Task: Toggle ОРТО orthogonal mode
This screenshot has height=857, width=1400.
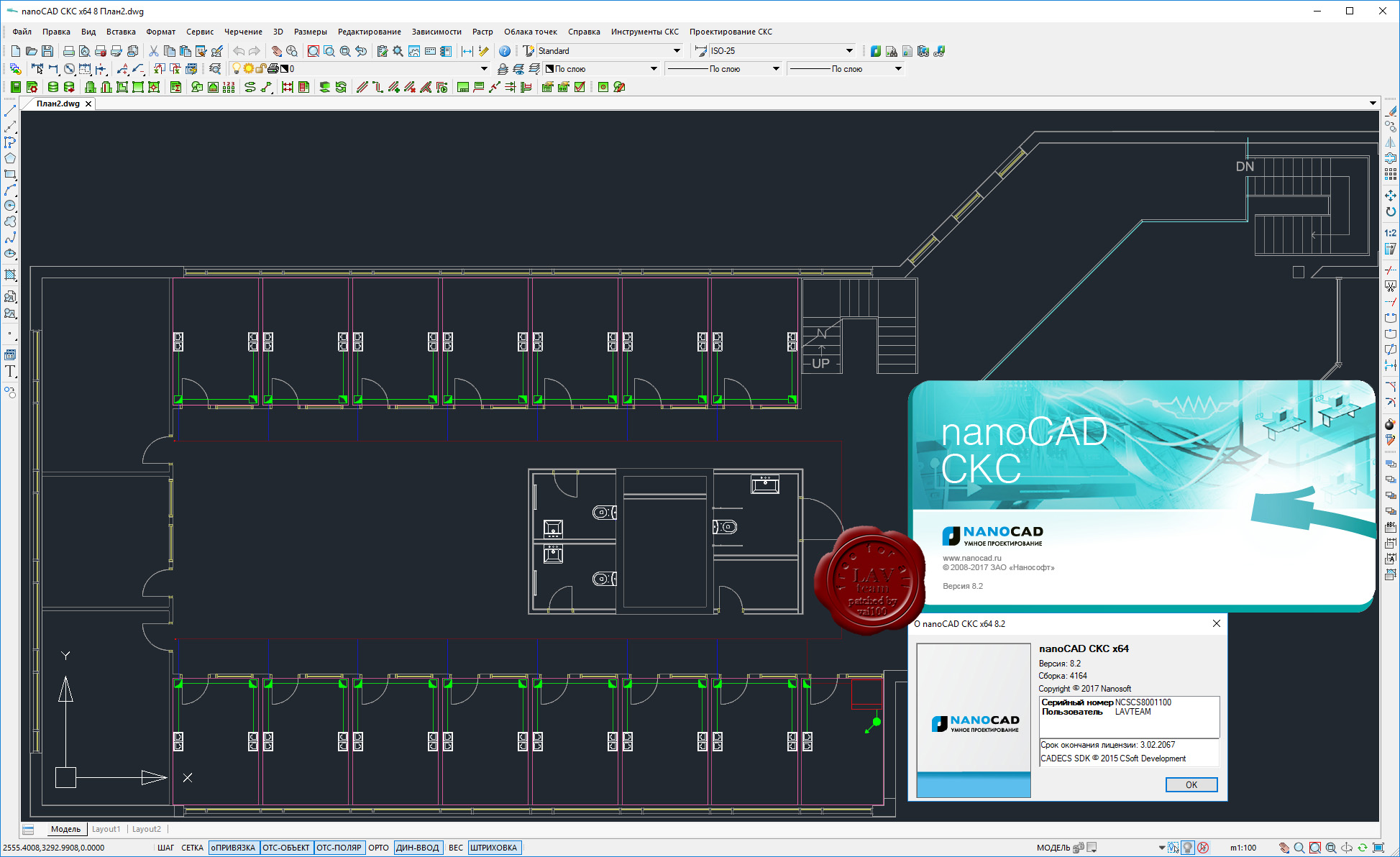Action: tap(378, 848)
